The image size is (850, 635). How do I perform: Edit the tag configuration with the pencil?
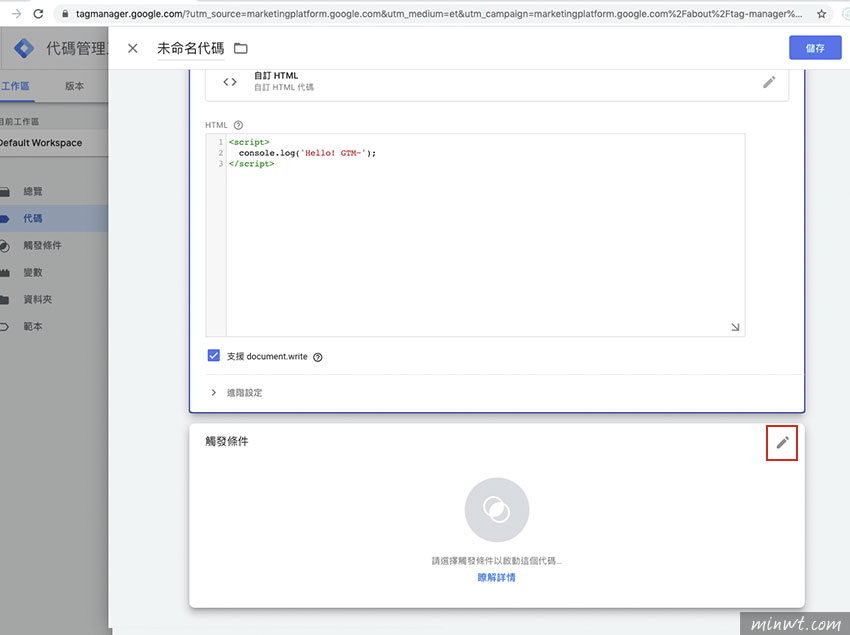(x=769, y=82)
